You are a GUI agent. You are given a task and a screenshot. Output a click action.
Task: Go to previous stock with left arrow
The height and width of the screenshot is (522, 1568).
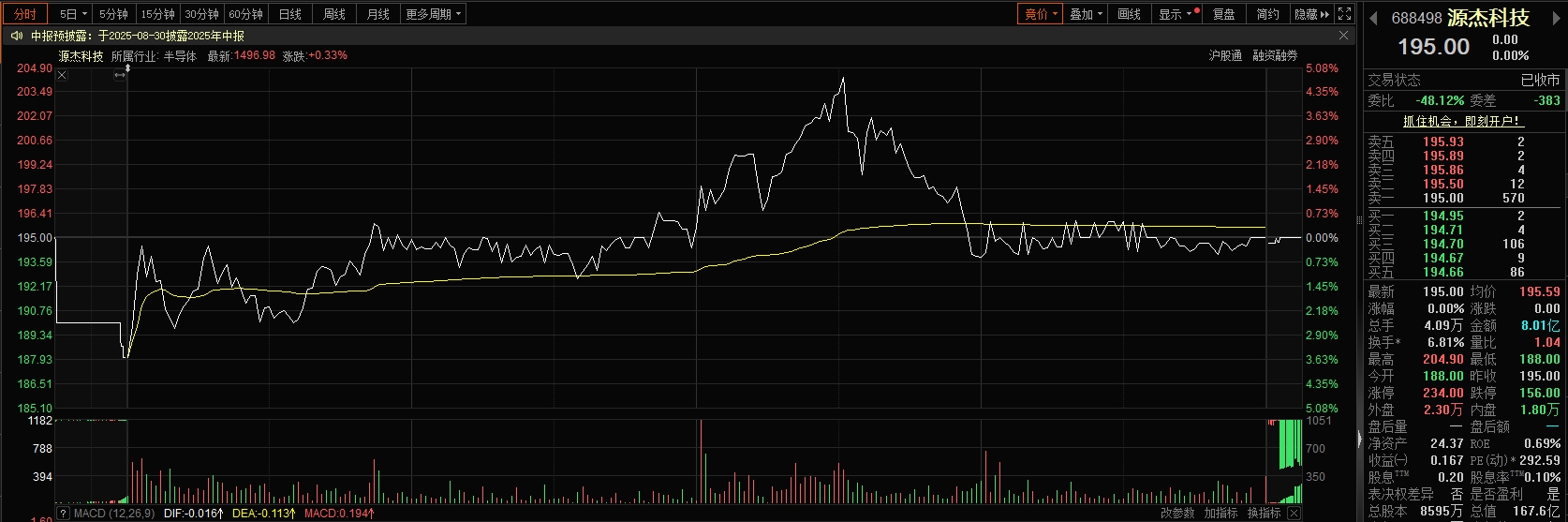(1374, 18)
